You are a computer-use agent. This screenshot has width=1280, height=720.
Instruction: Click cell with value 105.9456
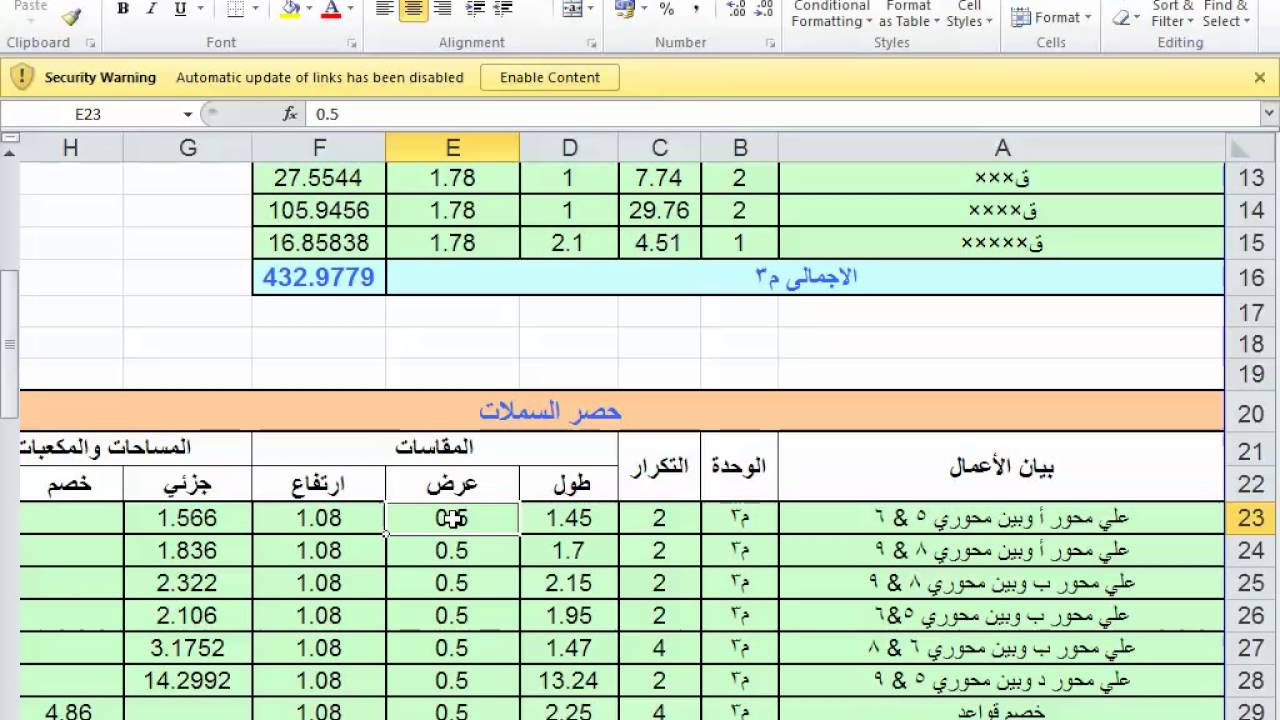[319, 211]
